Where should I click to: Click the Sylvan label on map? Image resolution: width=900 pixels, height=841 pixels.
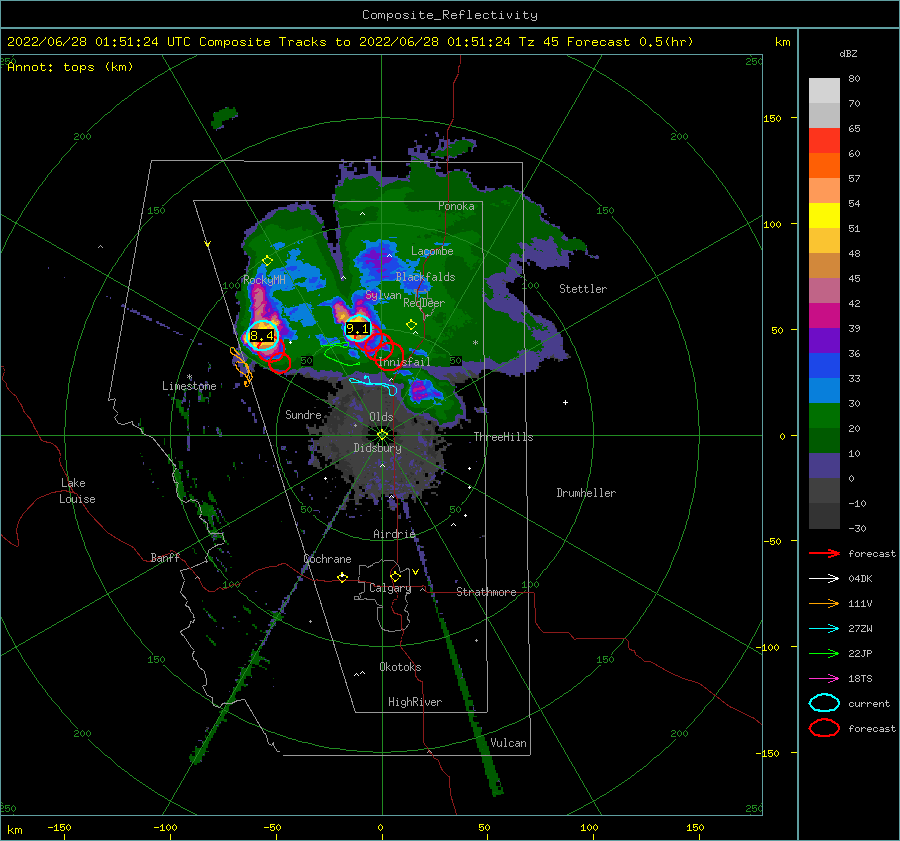(383, 296)
